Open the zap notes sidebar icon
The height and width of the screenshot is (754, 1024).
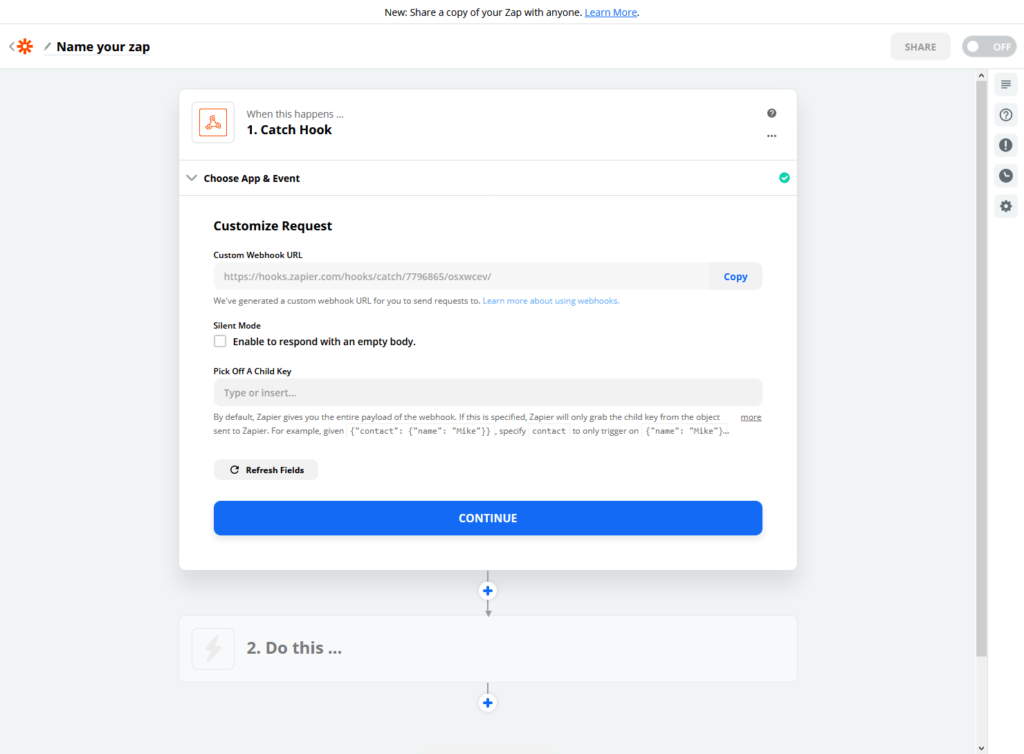1006,84
